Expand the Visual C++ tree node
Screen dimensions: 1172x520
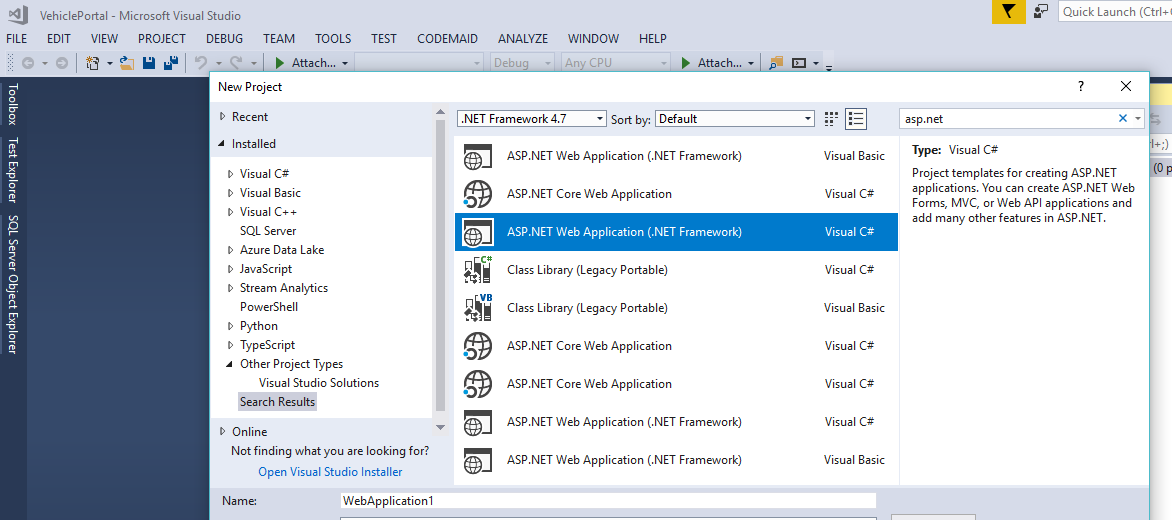coord(230,212)
